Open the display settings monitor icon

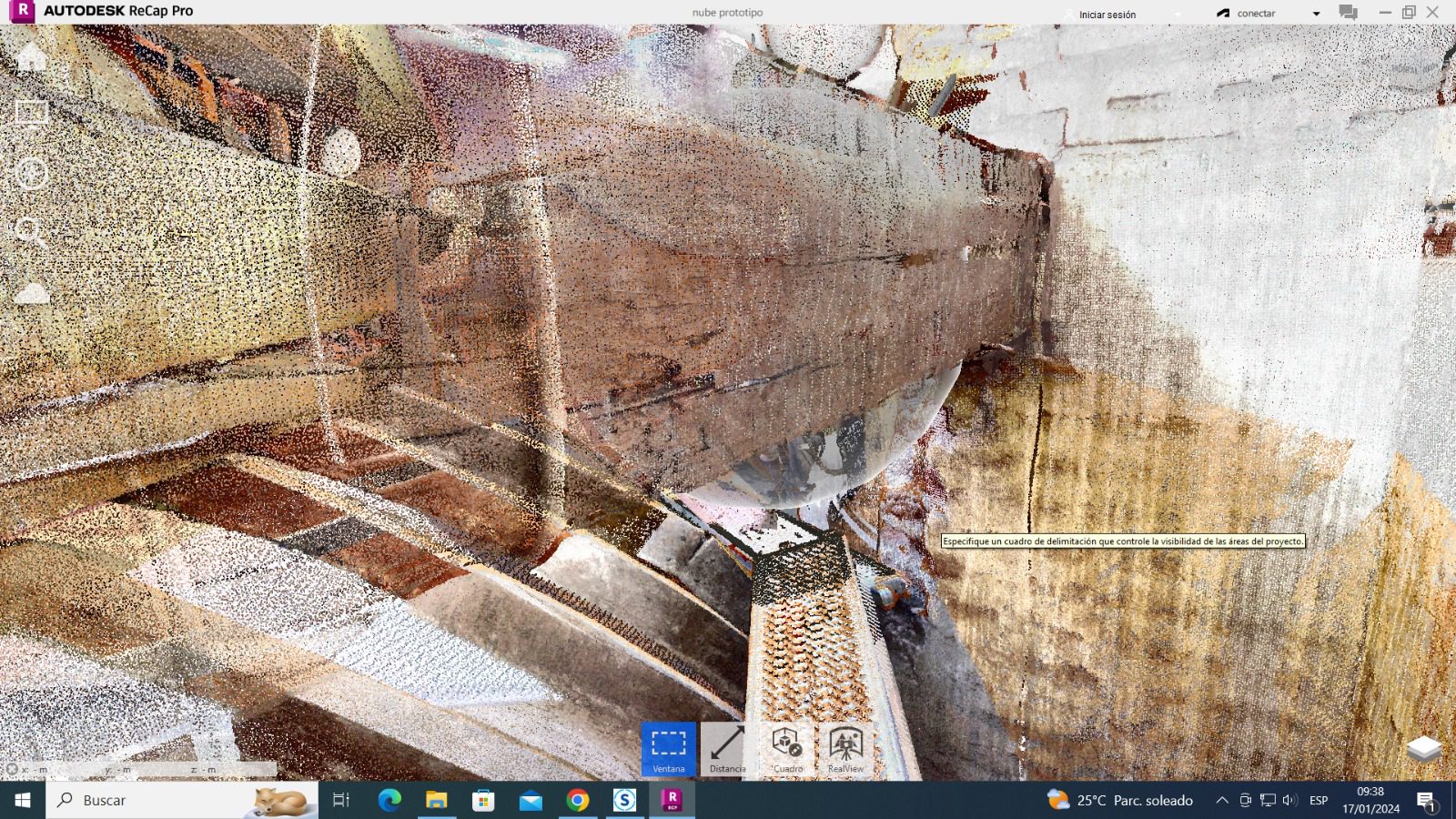coord(31,114)
